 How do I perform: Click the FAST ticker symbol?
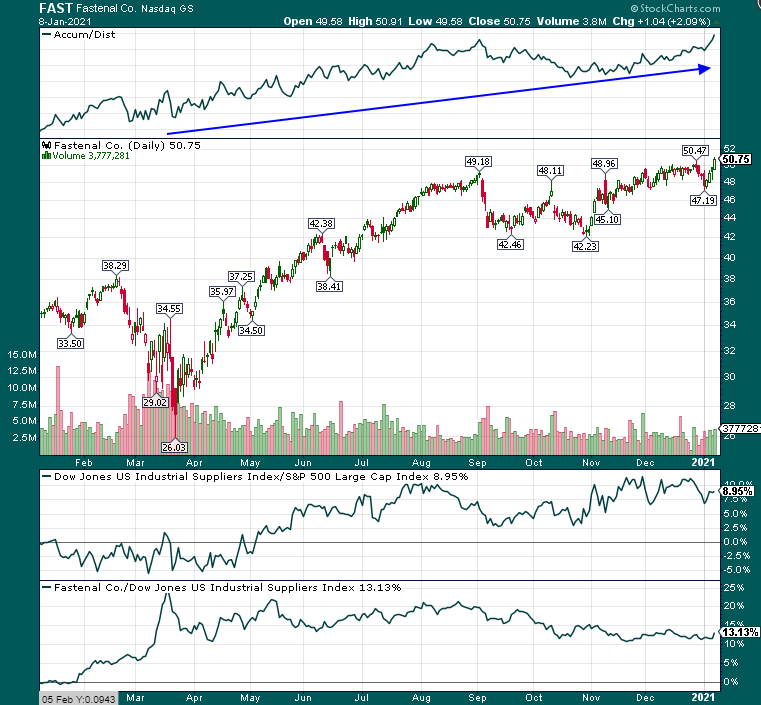click(x=56, y=8)
